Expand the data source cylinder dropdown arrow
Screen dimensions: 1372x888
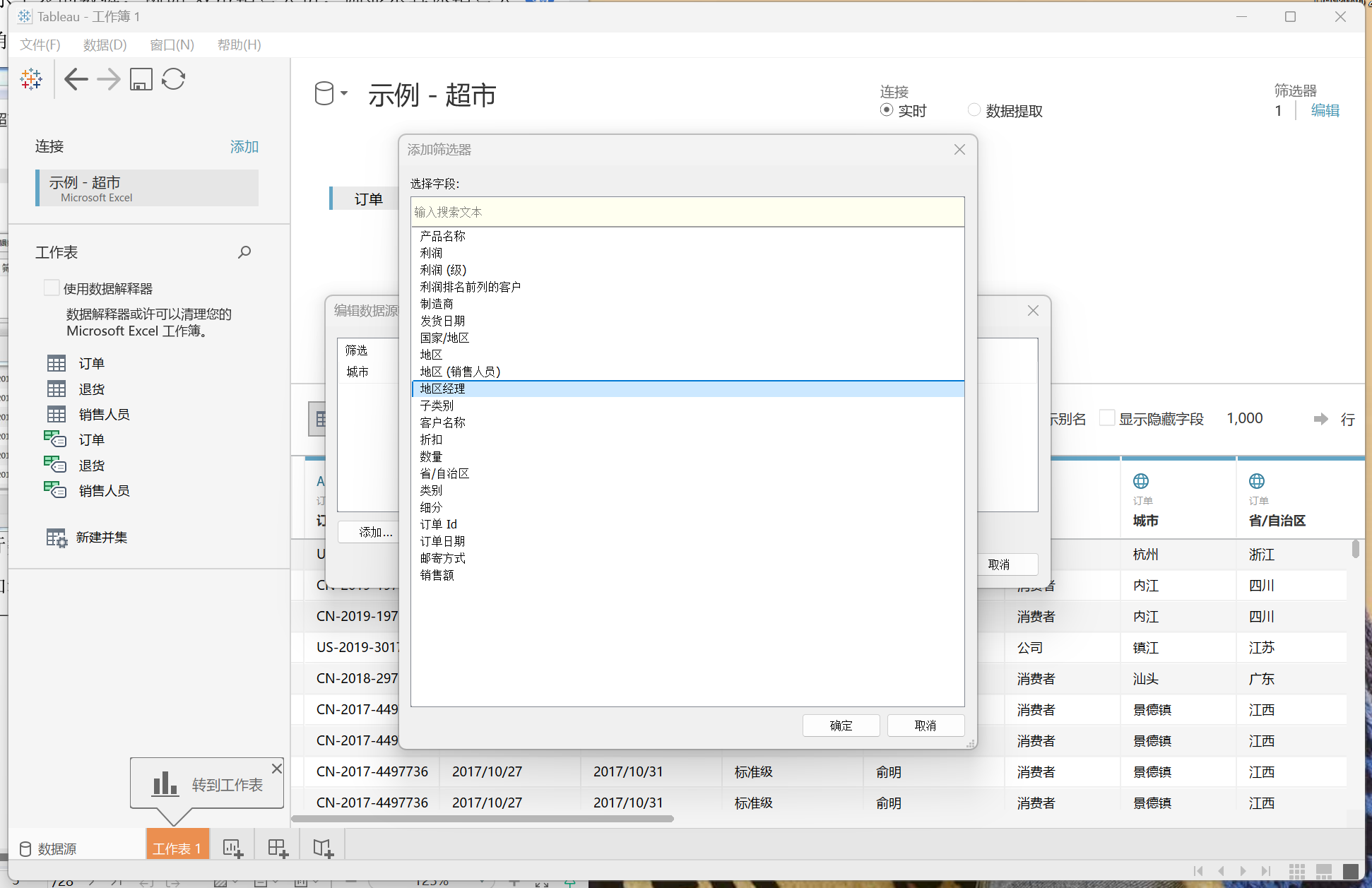pos(344,93)
